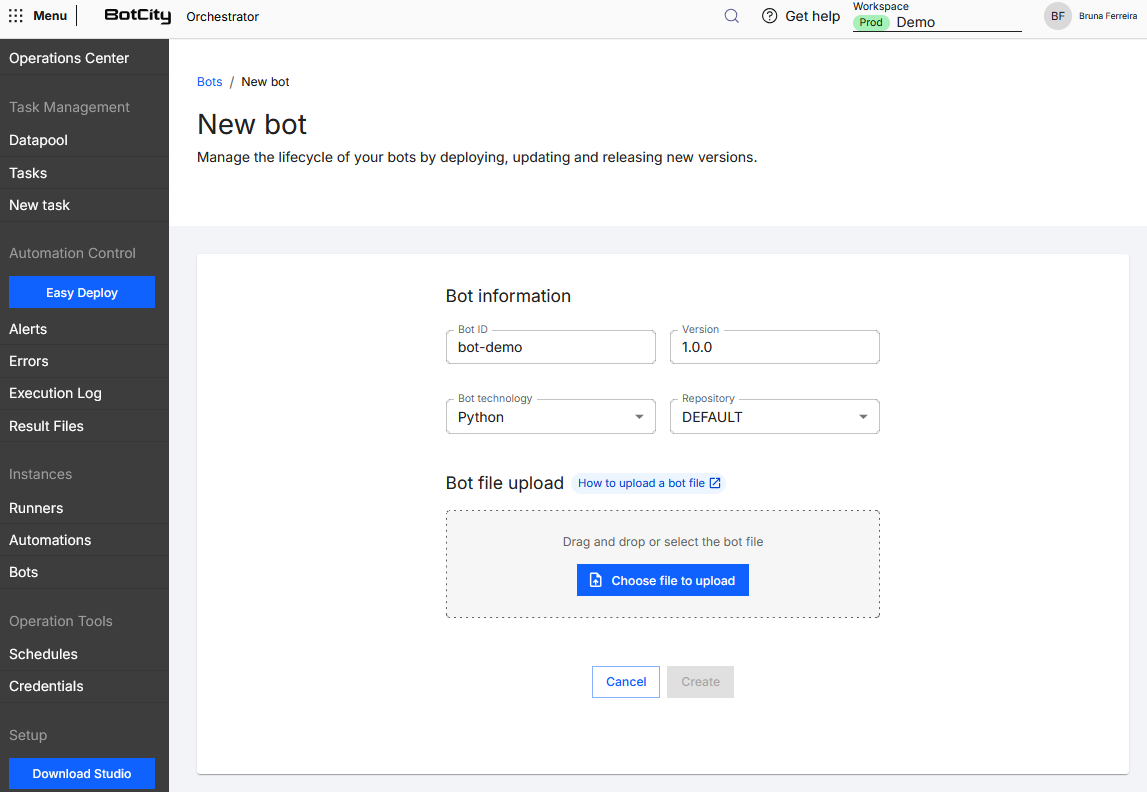Go to Automations in sidebar
This screenshot has height=792, width=1147.
(x=84, y=540)
